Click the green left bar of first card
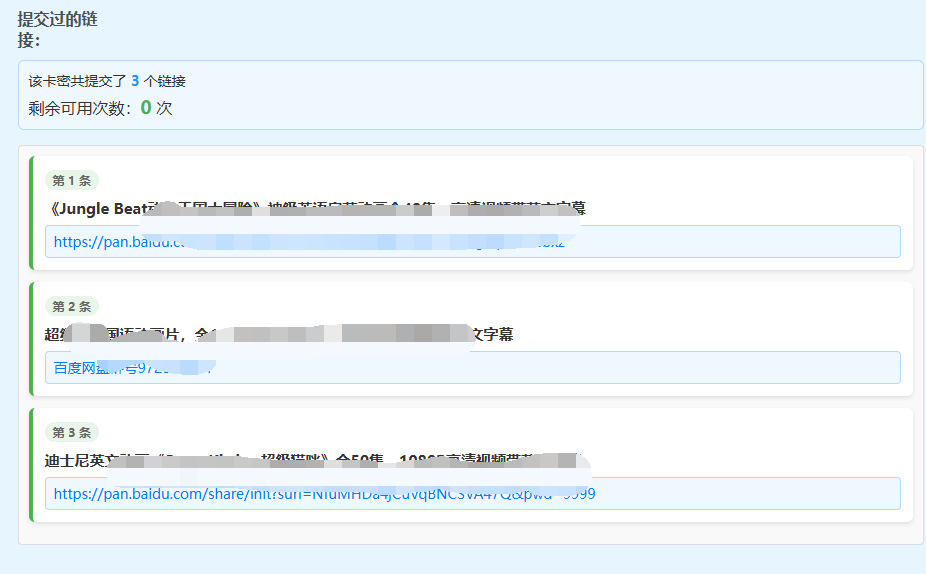This screenshot has height=574, width=926. 31,213
